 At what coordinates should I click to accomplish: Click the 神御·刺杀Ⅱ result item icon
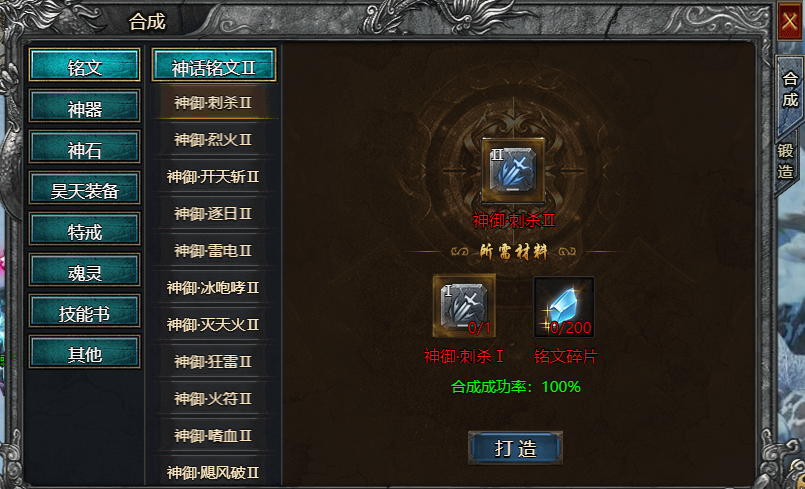tap(513, 170)
